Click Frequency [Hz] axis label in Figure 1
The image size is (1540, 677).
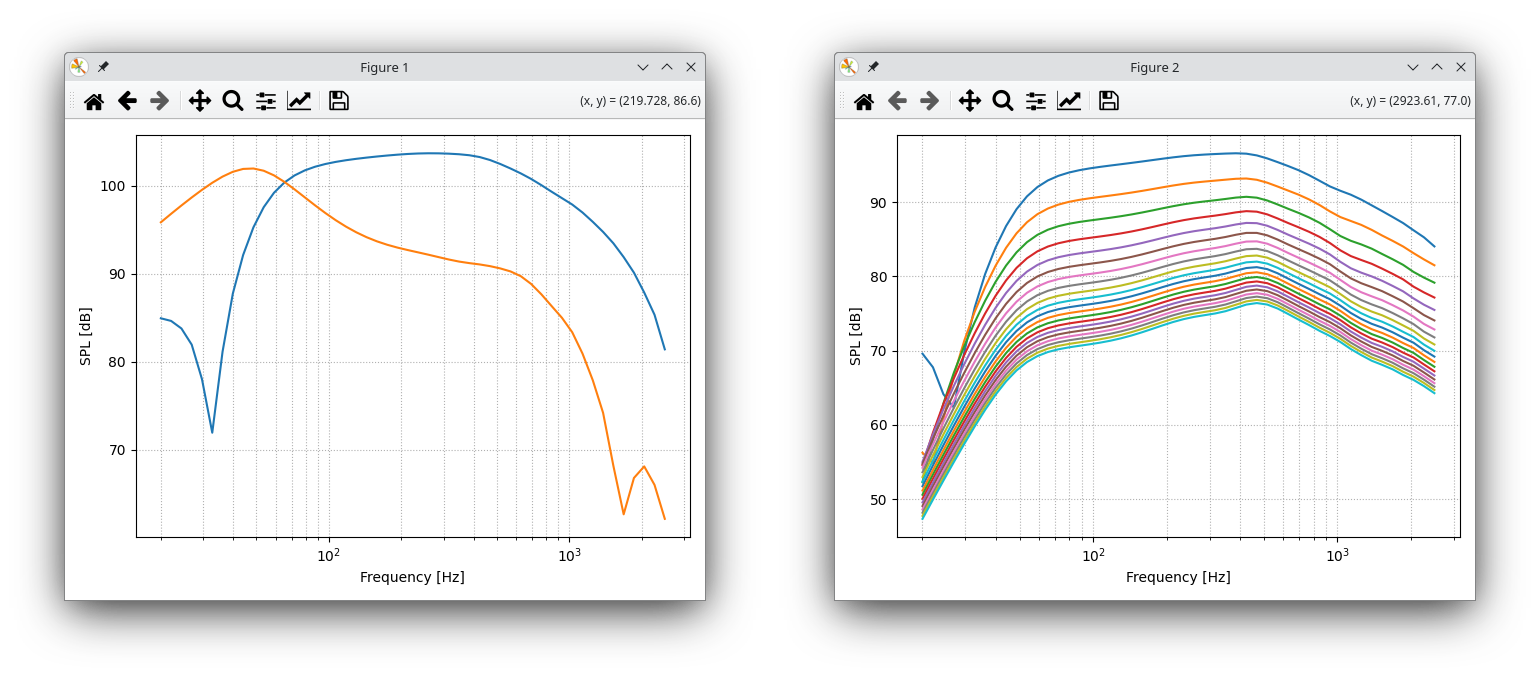[412, 577]
